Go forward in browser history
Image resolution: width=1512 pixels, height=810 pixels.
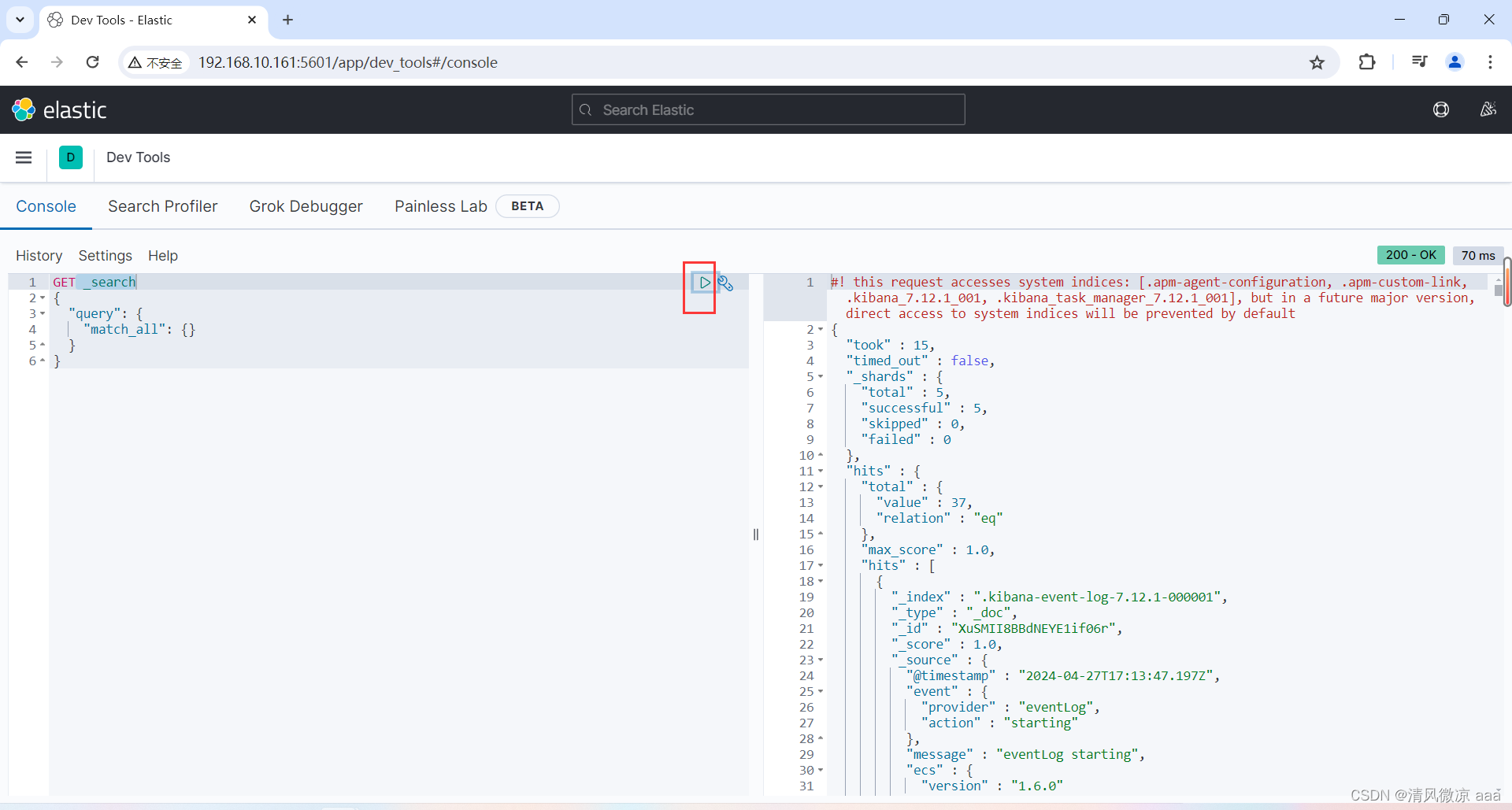pyautogui.click(x=57, y=62)
